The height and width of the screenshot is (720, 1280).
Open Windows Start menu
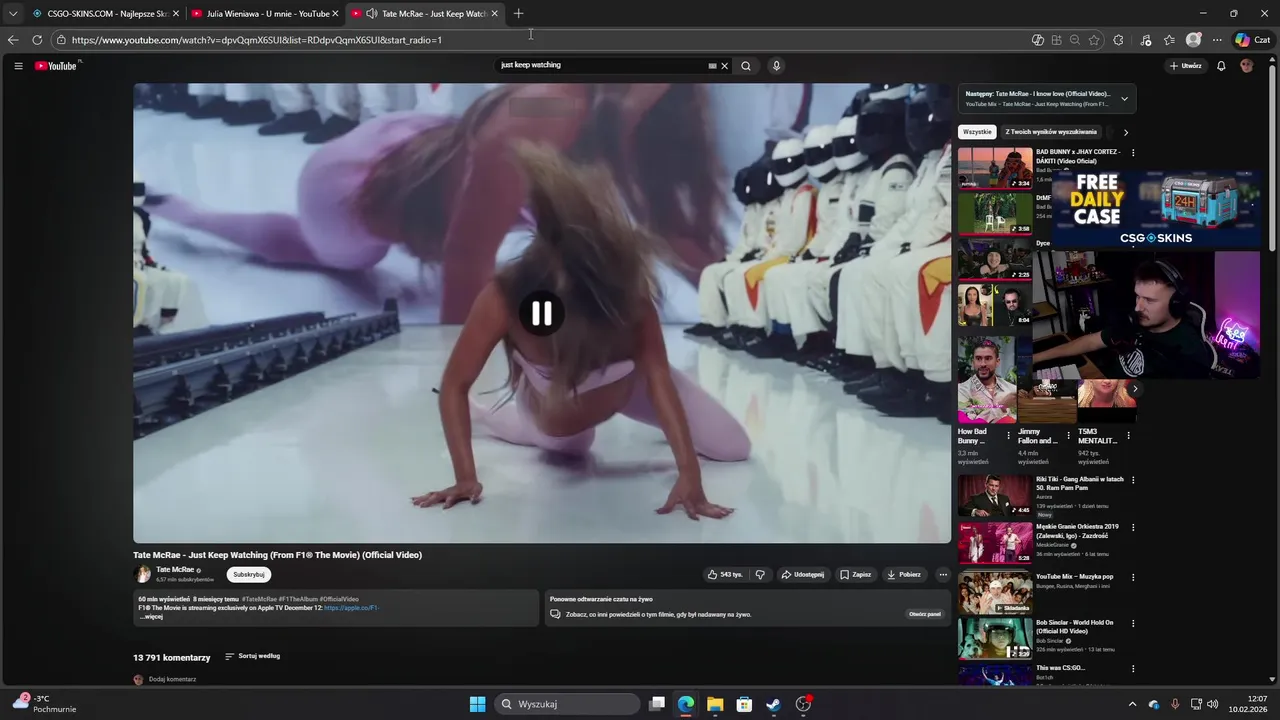tap(477, 704)
